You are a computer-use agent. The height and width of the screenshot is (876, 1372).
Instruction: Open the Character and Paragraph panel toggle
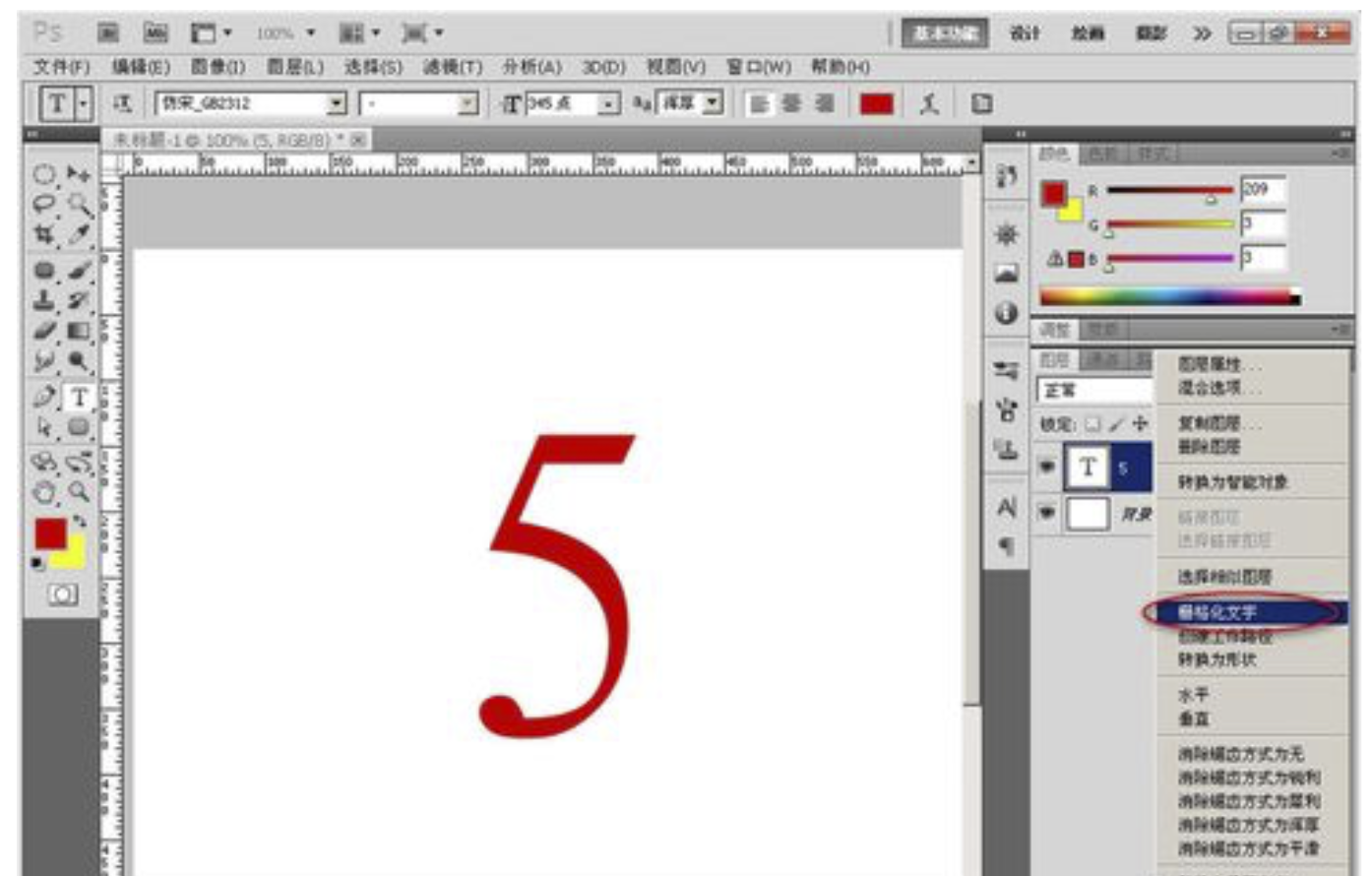[x=980, y=103]
